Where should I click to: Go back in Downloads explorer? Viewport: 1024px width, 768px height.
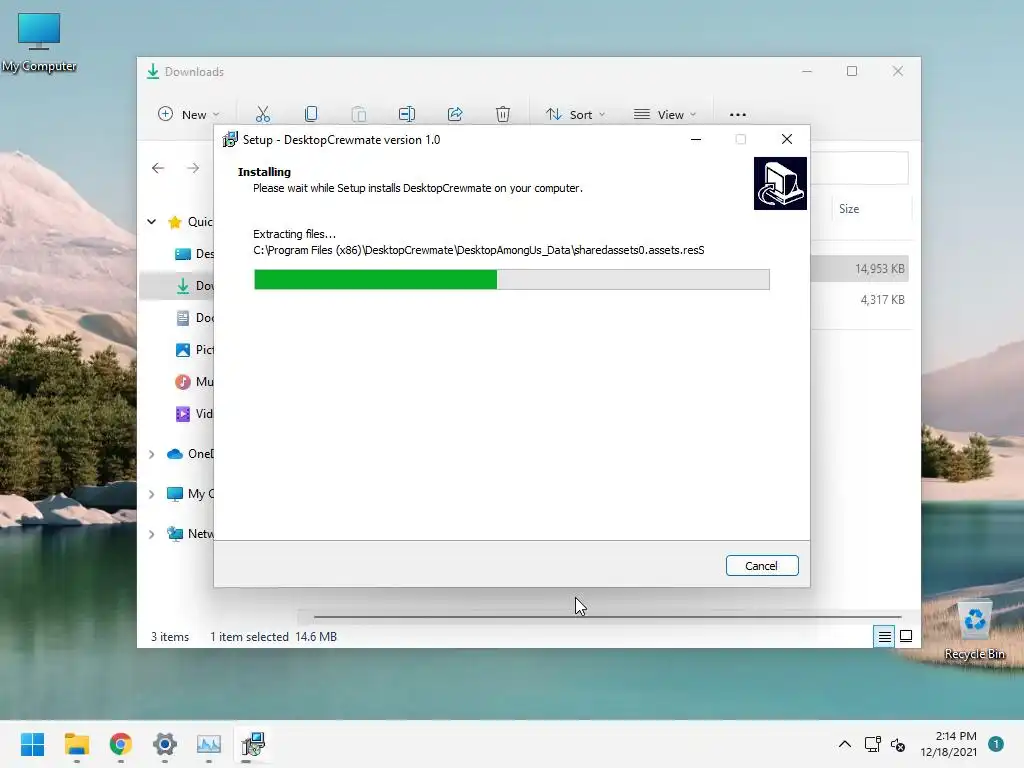[158, 168]
